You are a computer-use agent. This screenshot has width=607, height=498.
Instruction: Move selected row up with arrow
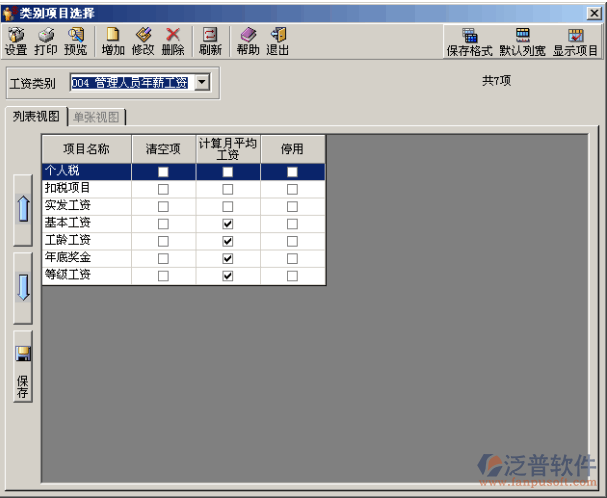[x=23, y=210]
